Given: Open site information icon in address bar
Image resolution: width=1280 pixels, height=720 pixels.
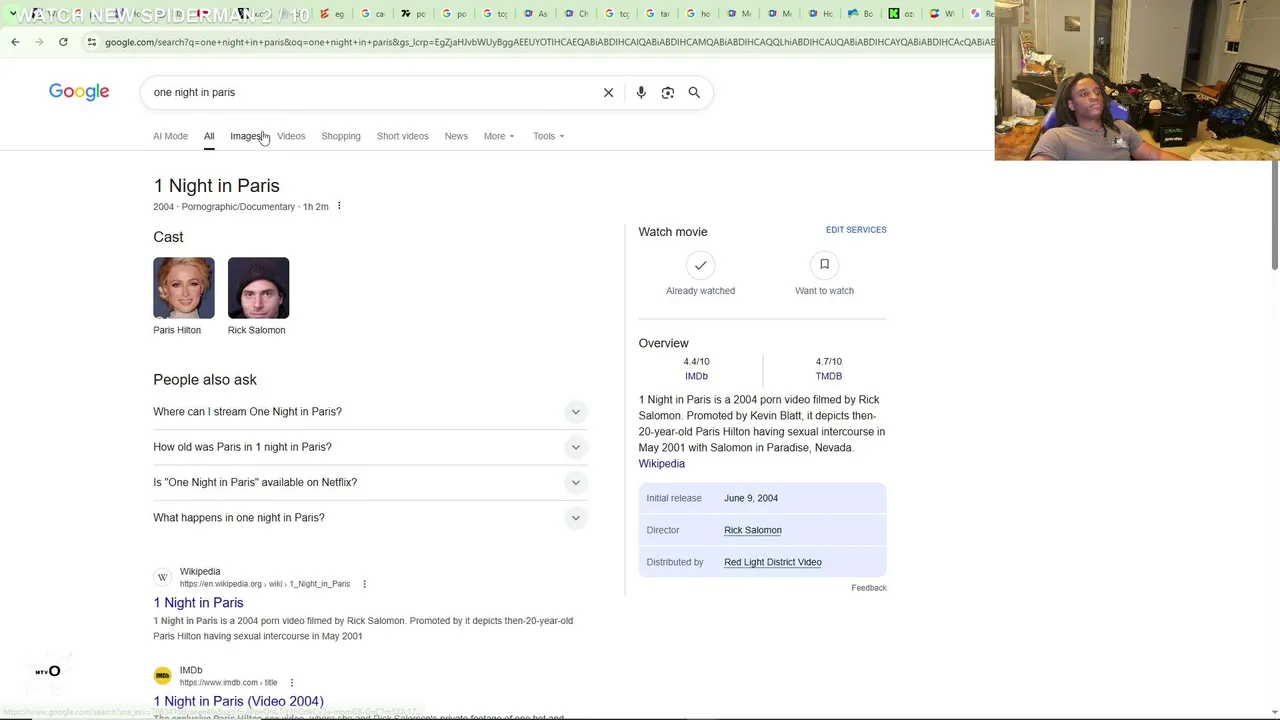Looking at the screenshot, I should [x=91, y=42].
